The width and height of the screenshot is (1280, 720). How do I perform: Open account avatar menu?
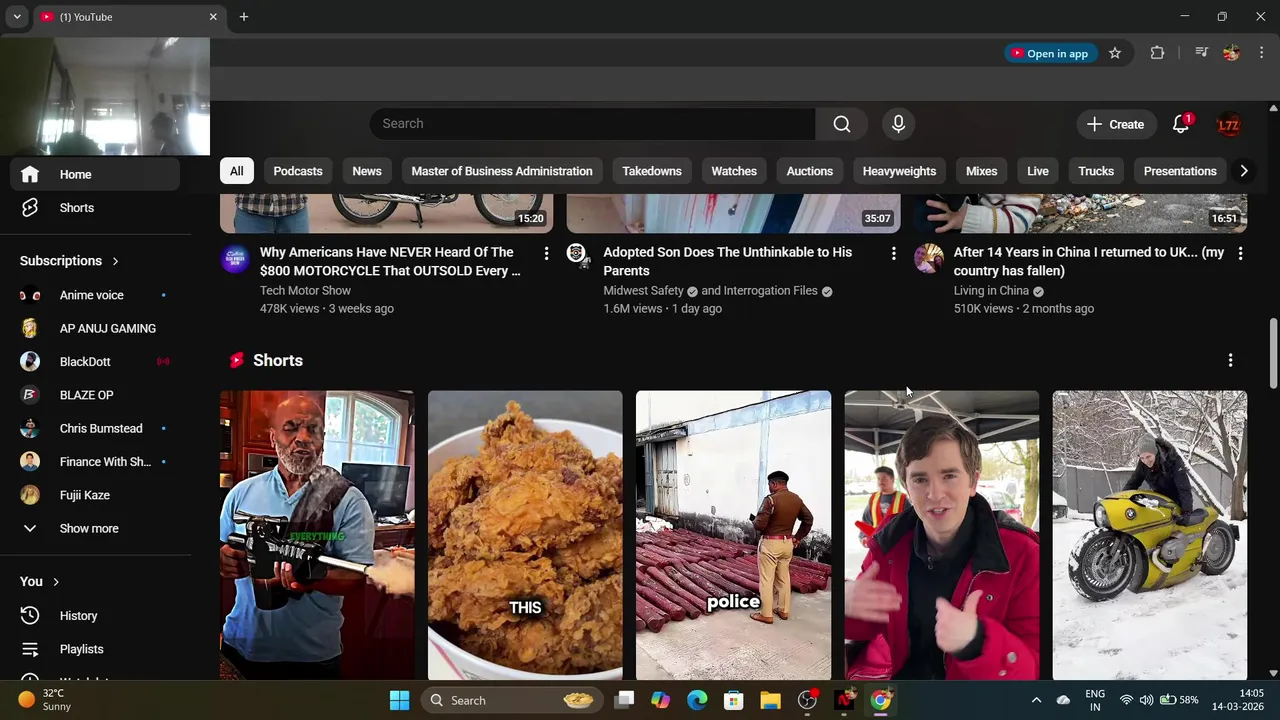pos(1228,125)
